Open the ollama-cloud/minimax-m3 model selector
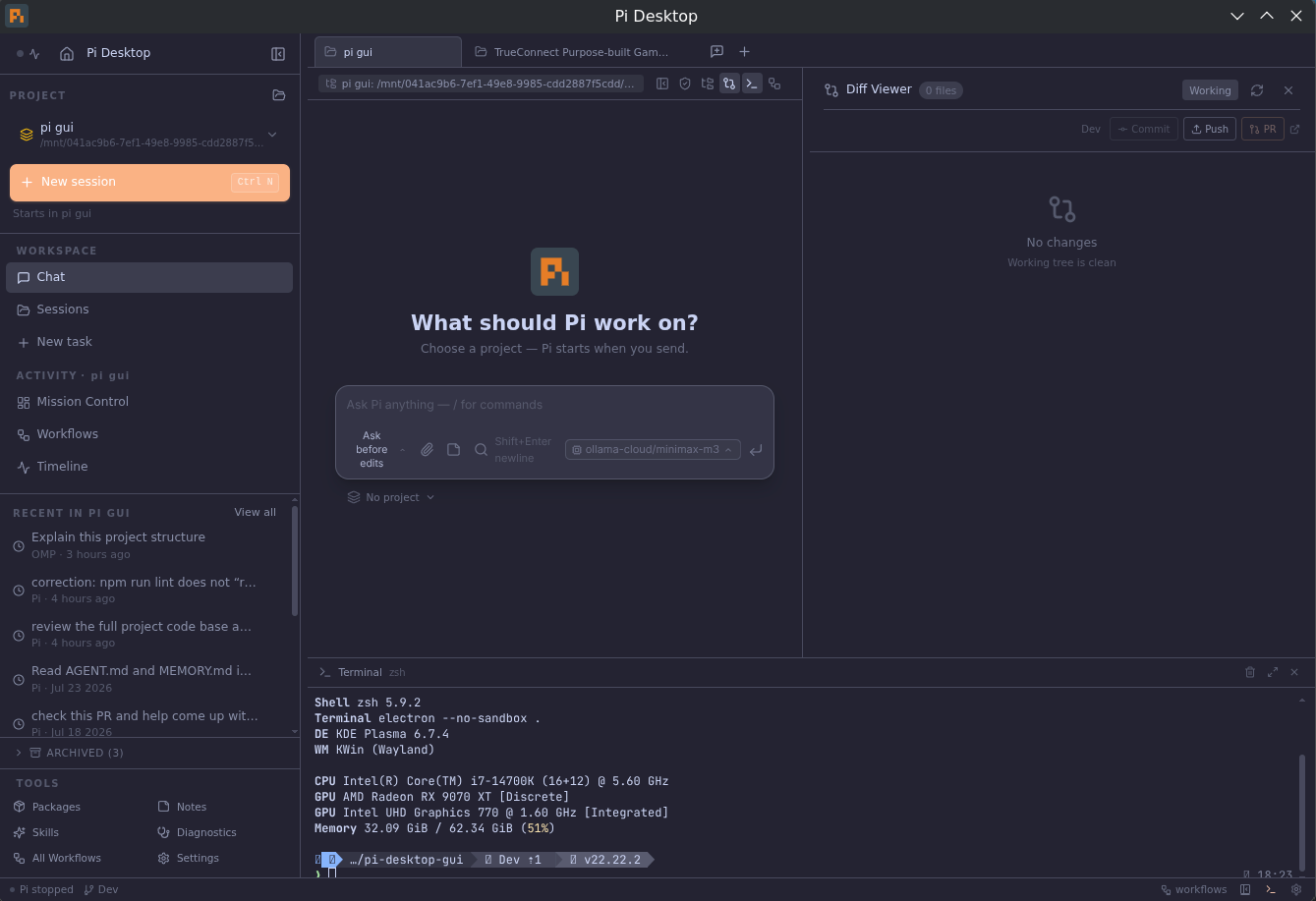Screen dimensions: 1316x901 pos(653,450)
